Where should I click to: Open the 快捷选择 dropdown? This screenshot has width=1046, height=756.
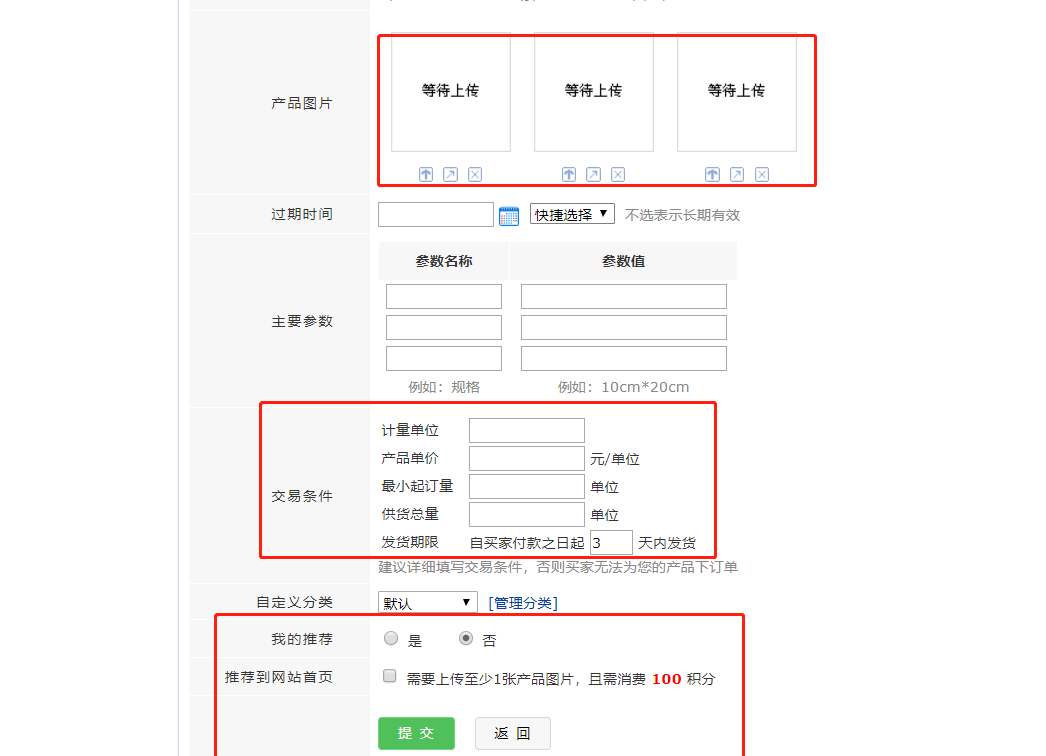pos(572,214)
